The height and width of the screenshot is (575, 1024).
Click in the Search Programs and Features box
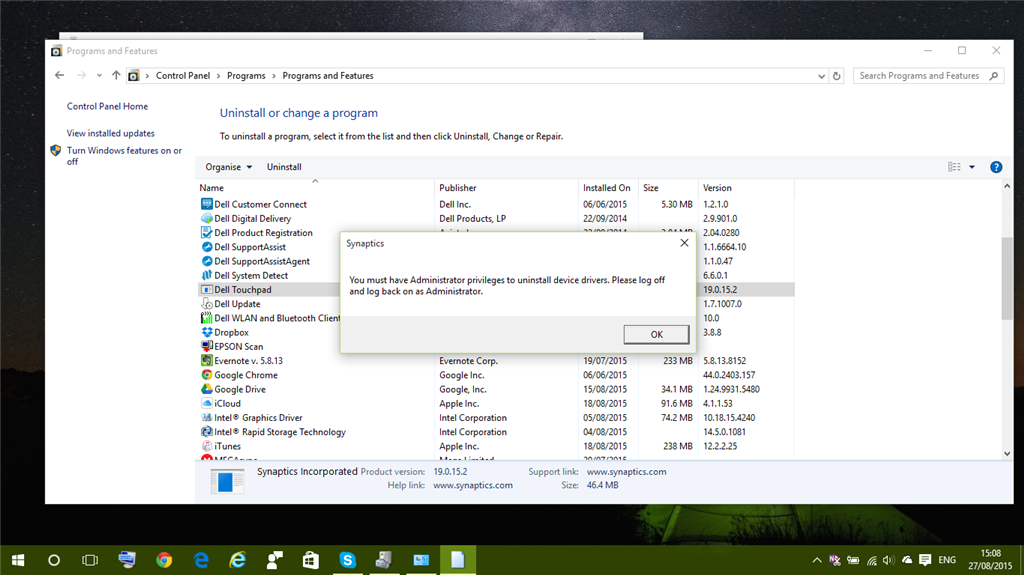tap(920, 76)
